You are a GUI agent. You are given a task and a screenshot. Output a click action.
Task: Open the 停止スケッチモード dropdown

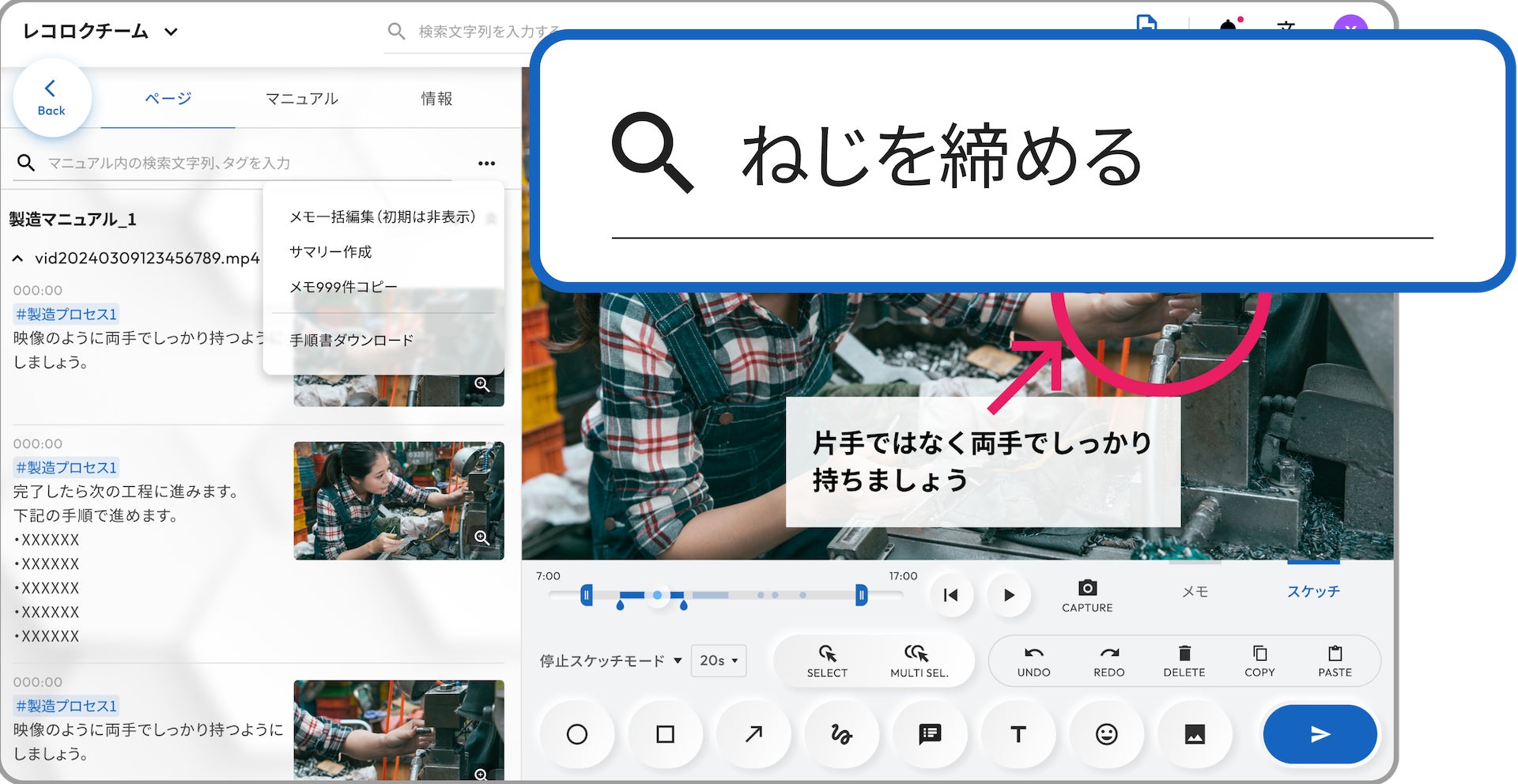[x=610, y=661]
